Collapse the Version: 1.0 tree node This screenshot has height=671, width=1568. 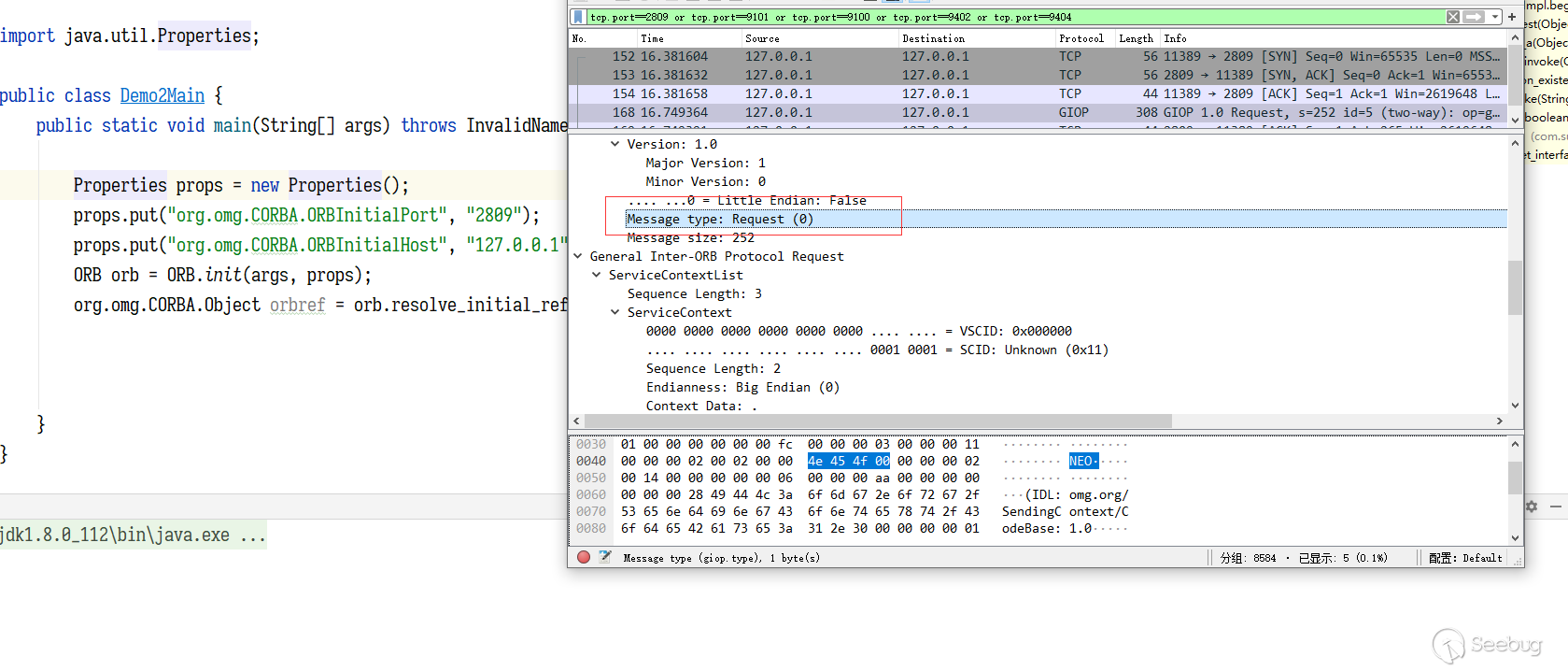coord(614,144)
